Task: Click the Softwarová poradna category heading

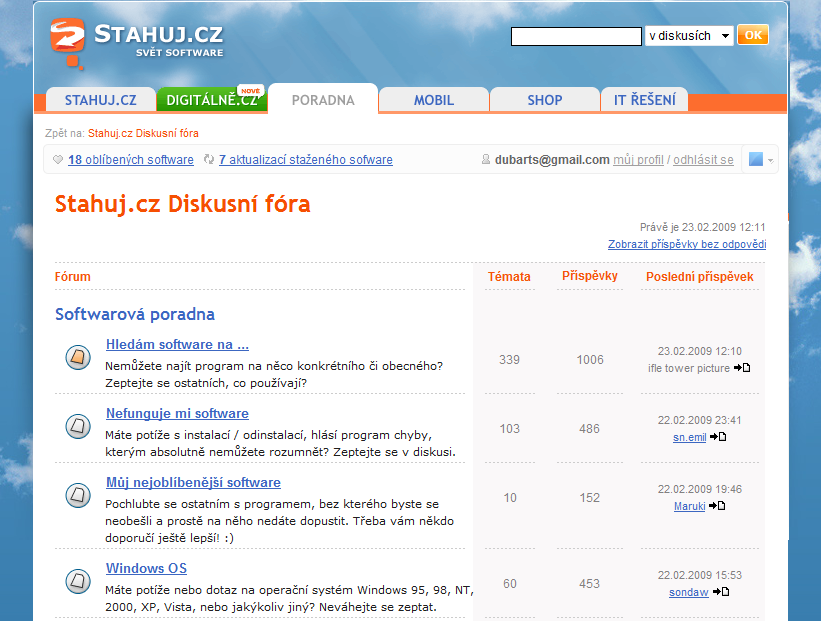Action: 135,314
